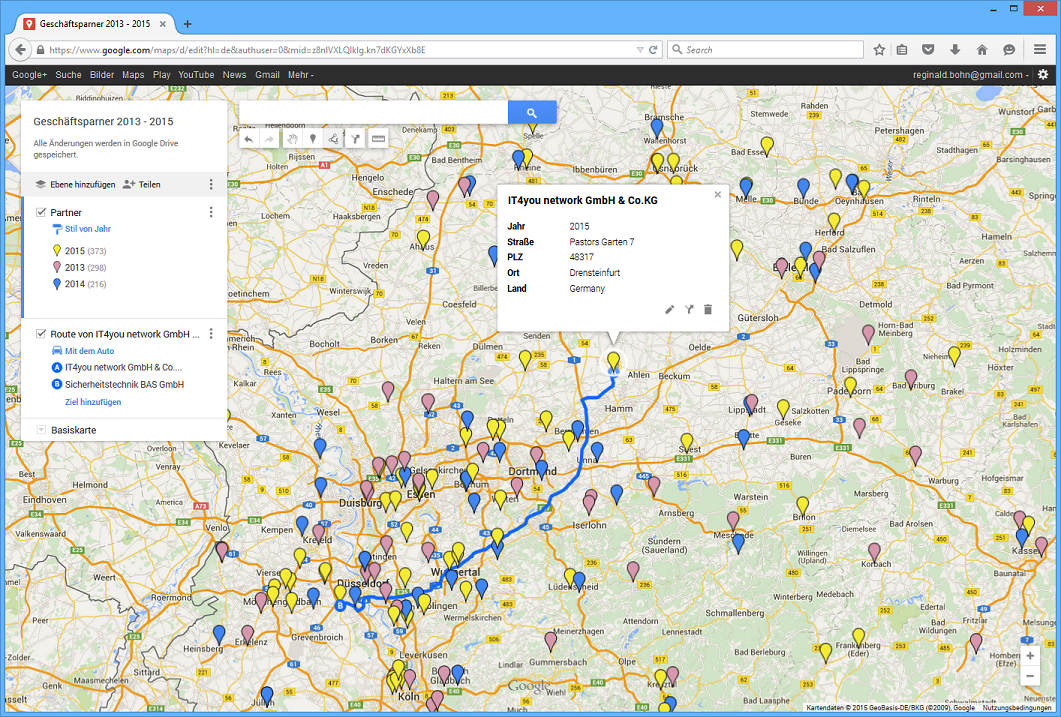Click the Ziel hinzufügen link

[x=93, y=402]
